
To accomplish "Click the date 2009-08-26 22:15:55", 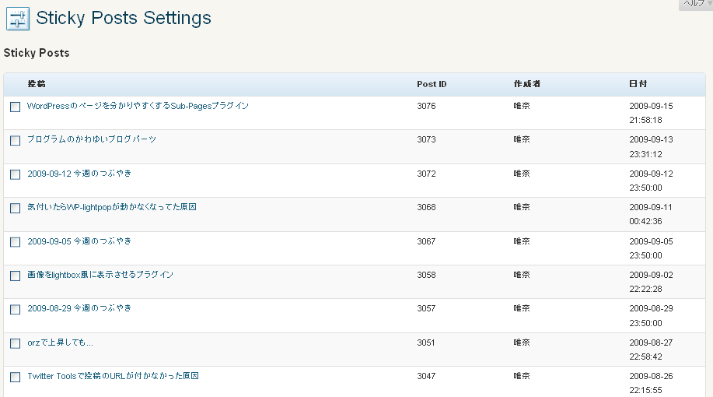I will (651, 383).
